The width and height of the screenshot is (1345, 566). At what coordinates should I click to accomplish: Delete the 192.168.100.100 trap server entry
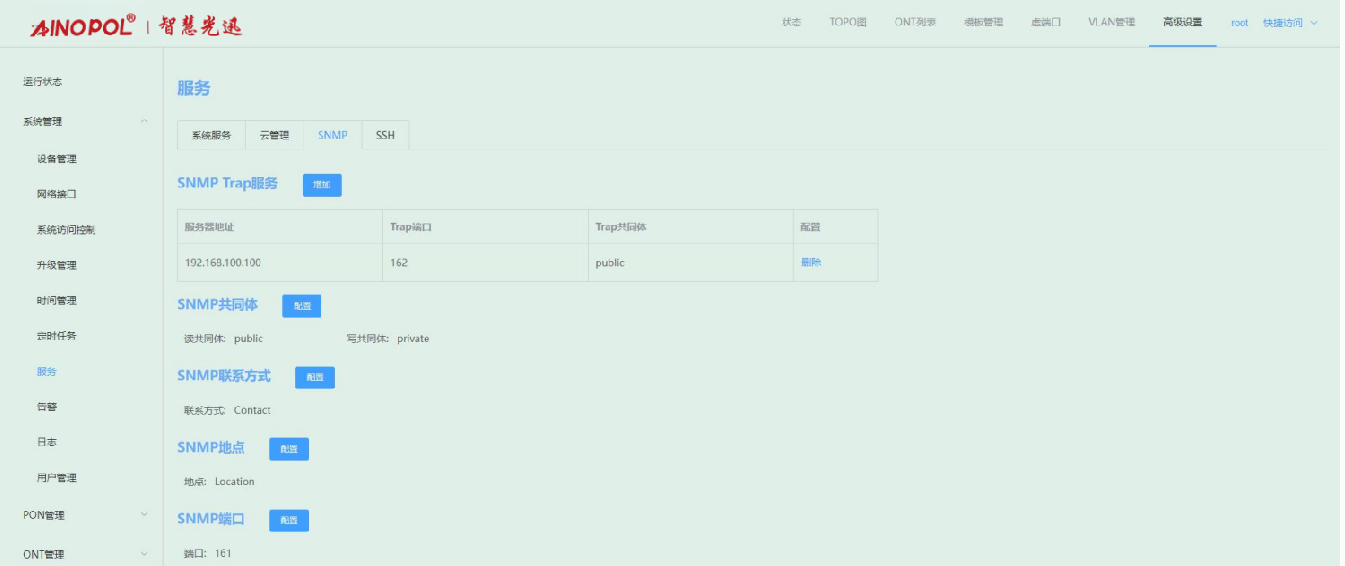click(x=811, y=263)
